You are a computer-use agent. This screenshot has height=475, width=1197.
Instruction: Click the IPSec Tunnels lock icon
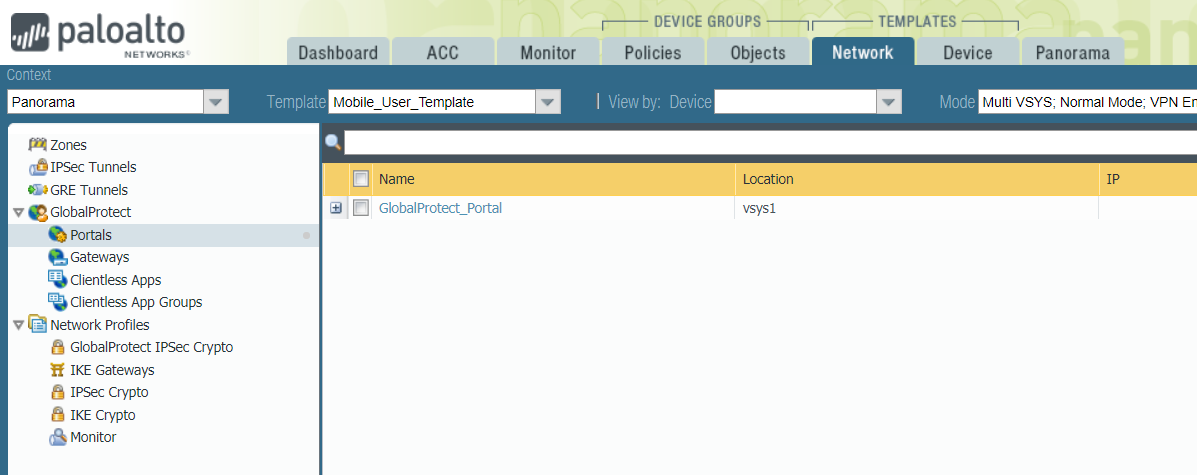38,167
